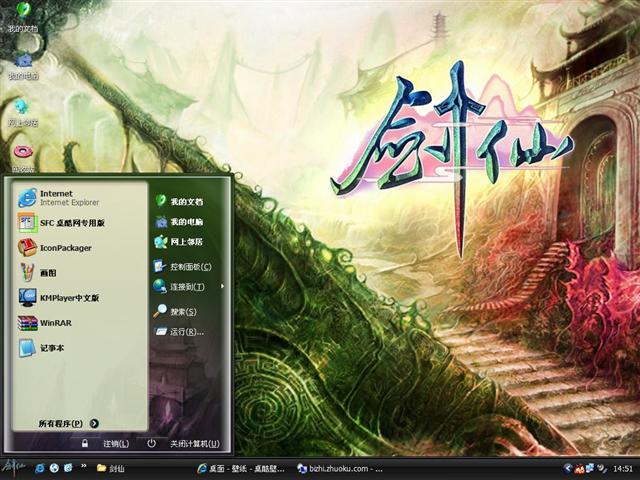This screenshot has width=640, height=480.
Task: Select 我的文档 desktop icon
Action: [23, 17]
